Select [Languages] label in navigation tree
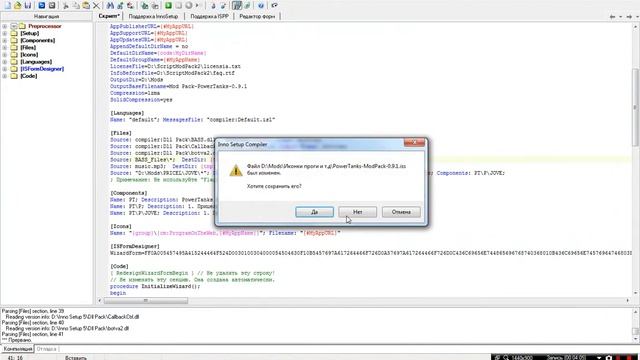 pyautogui.click(x=36, y=62)
